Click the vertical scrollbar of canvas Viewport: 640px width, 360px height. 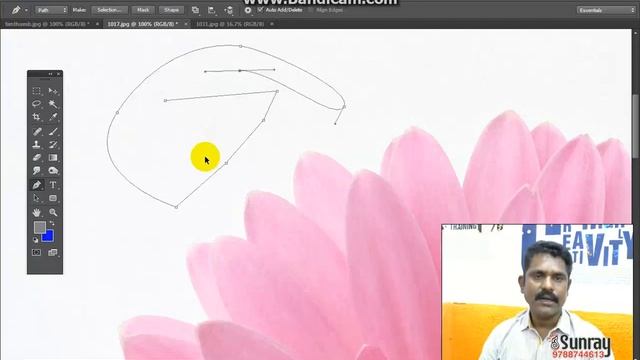[x=636, y=125]
